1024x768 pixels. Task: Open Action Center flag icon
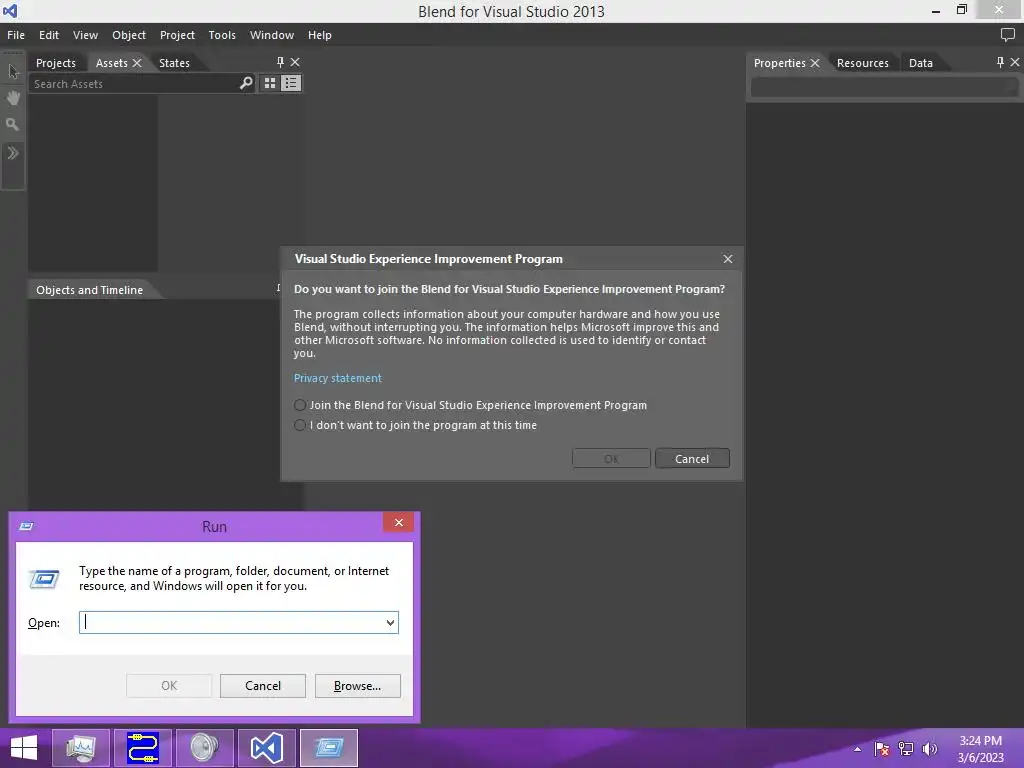(x=882, y=749)
